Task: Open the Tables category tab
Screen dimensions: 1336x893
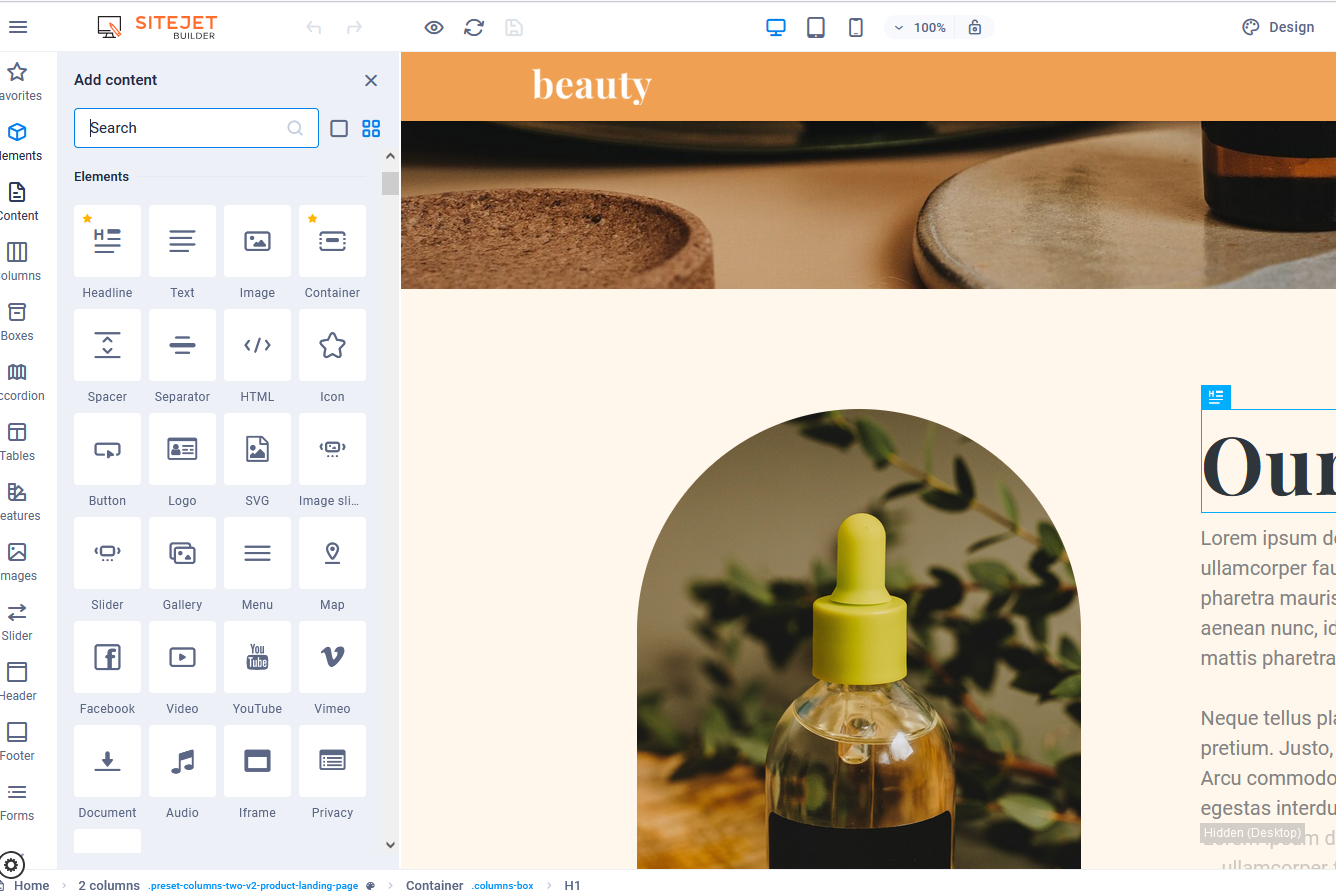Action: (17, 442)
